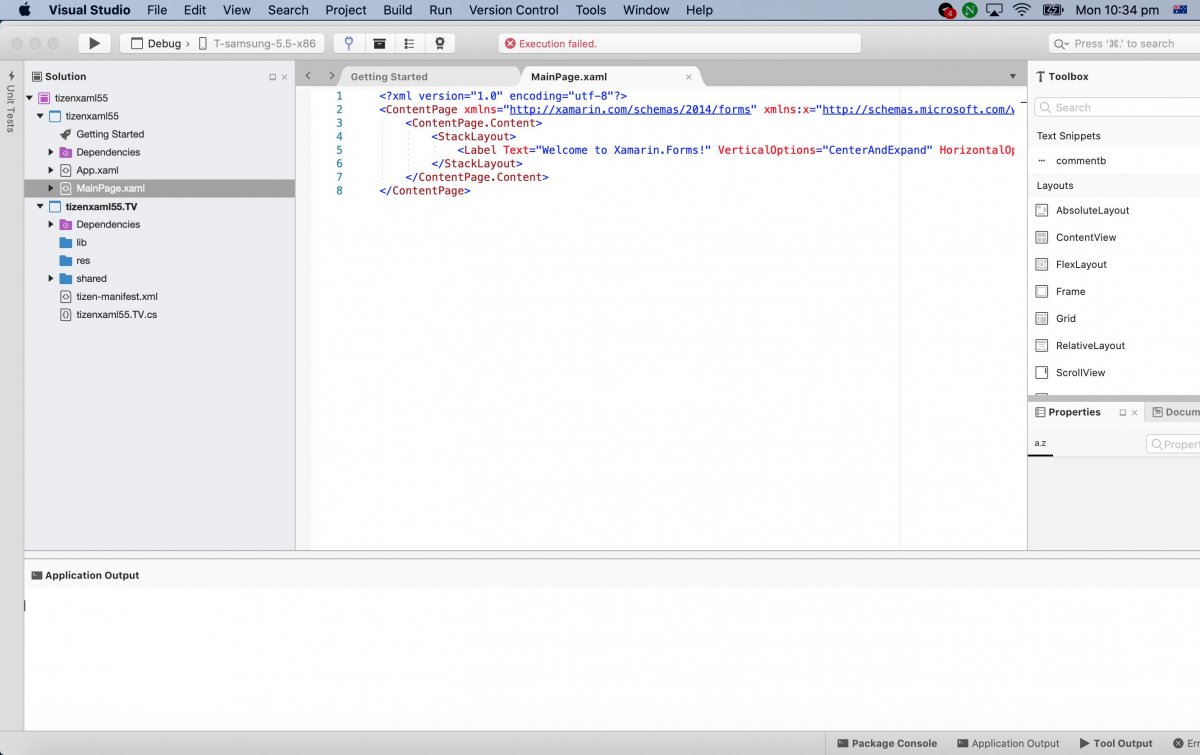Click the Tool Output button

coord(1116,743)
